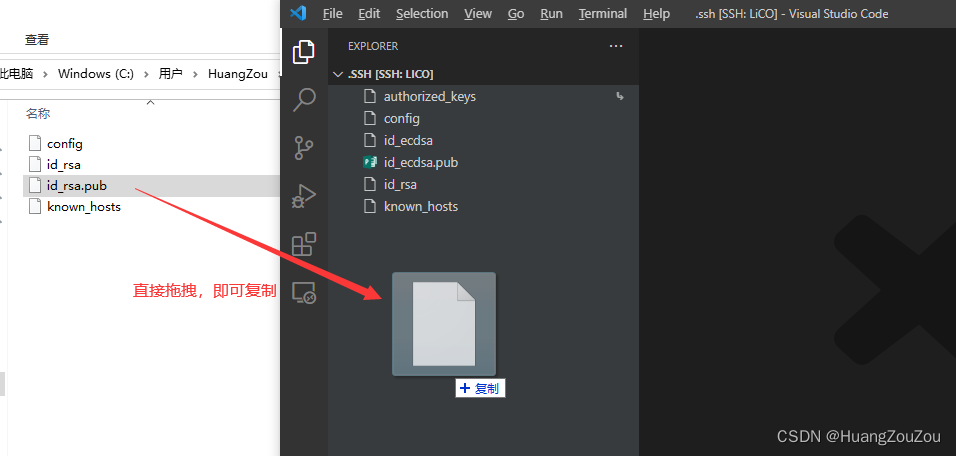Click the EXPLORER panel title
The height and width of the screenshot is (456, 956).
[373, 46]
